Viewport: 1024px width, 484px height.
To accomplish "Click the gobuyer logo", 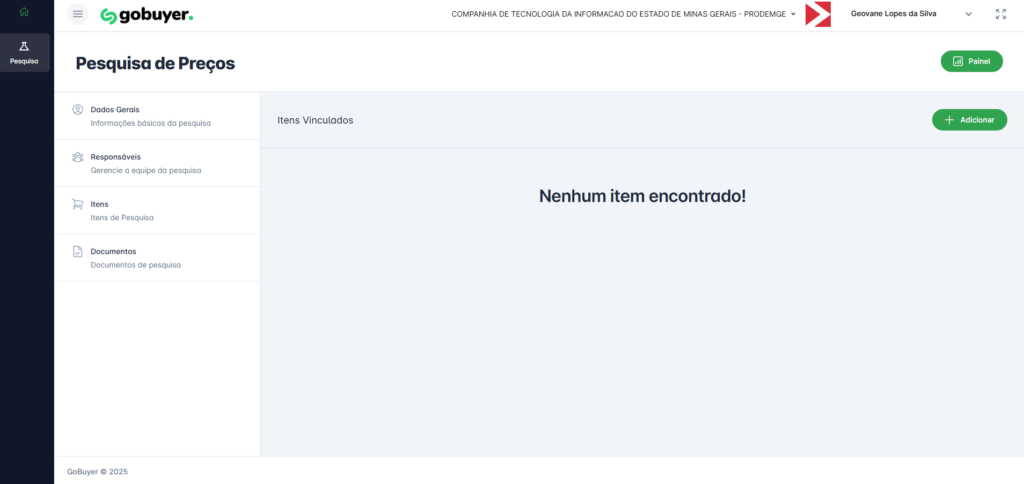I will pyautogui.click(x=146, y=15).
